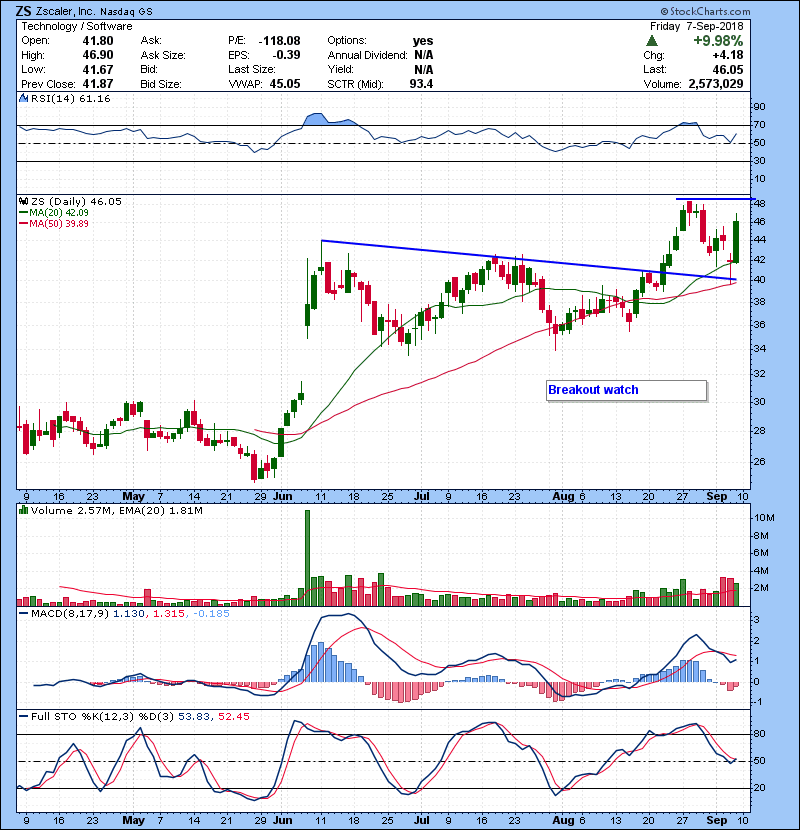Click the company name Zscaler, Inc.
800x830 pixels.
coord(66,11)
